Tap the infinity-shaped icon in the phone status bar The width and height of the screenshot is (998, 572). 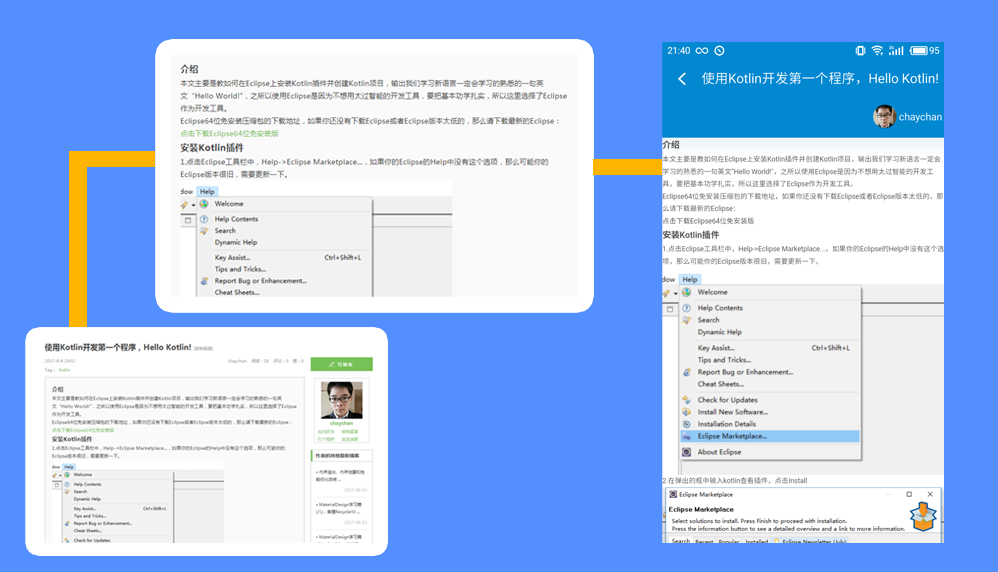pos(701,51)
